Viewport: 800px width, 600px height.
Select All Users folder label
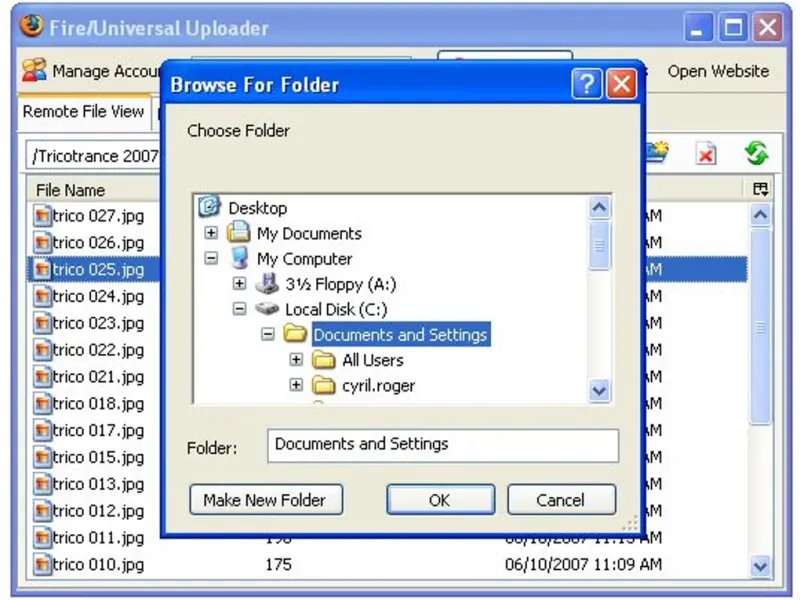tap(372, 360)
